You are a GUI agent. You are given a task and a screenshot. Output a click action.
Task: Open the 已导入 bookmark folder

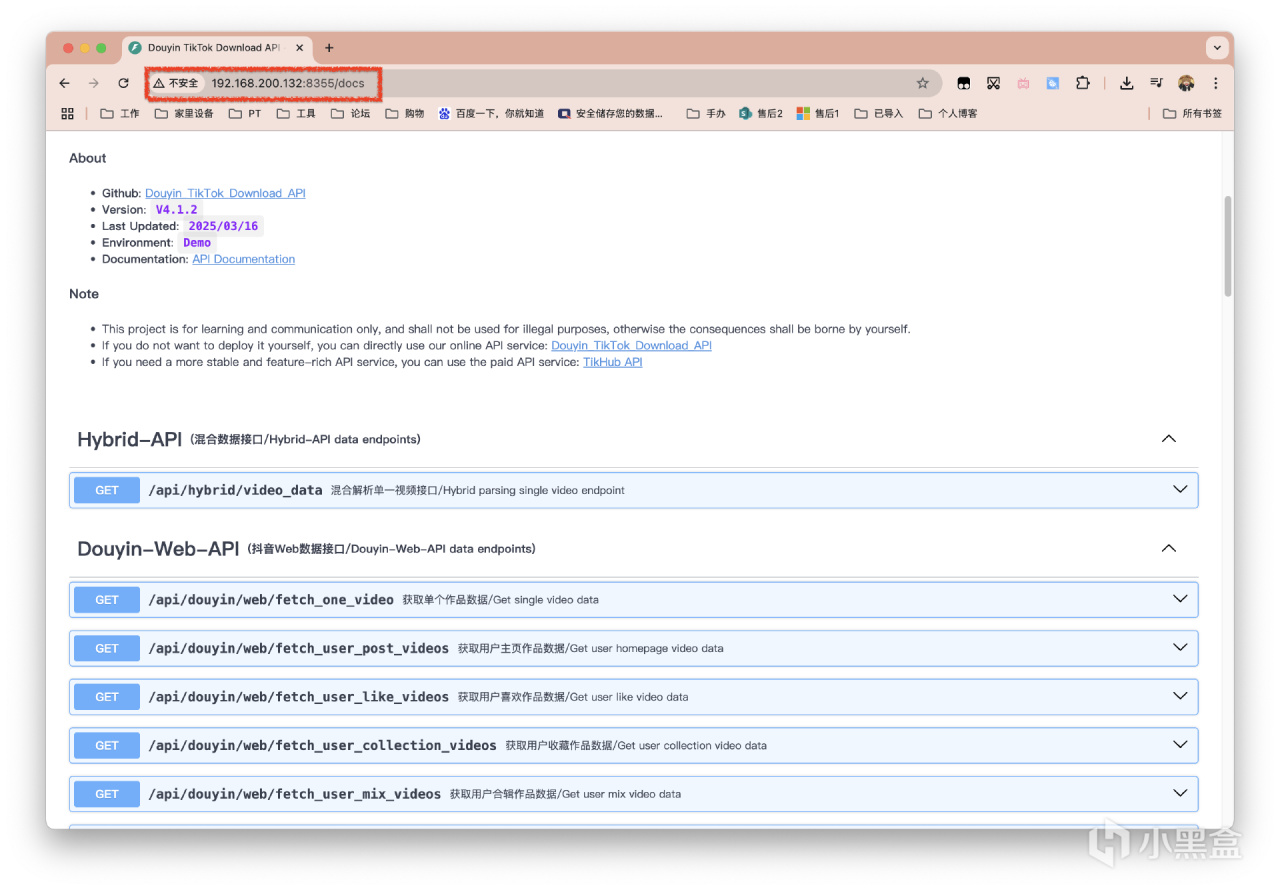[x=879, y=113]
